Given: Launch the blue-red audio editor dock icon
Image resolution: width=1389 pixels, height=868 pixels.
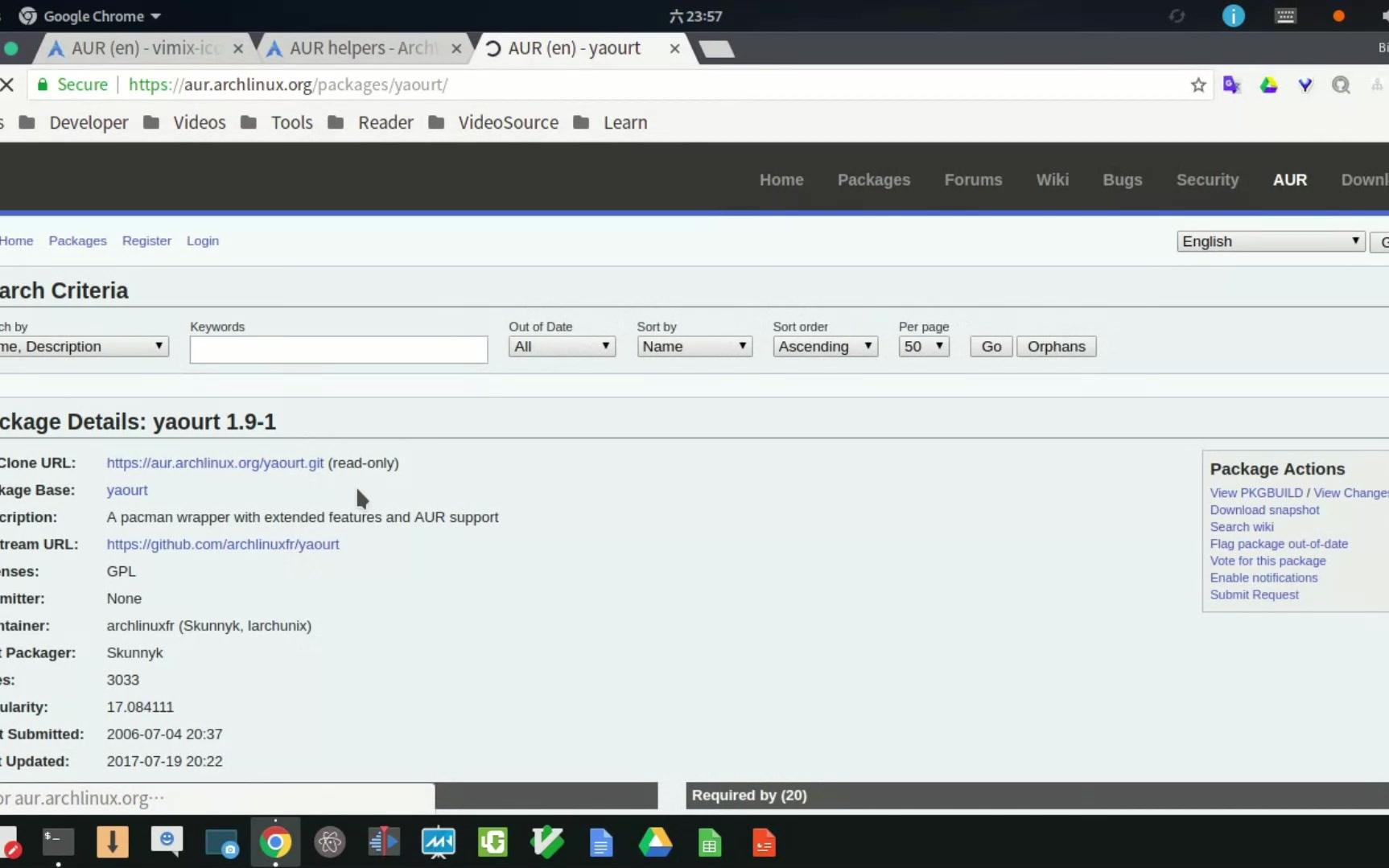Looking at the screenshot, I should [x=384, y=842].
